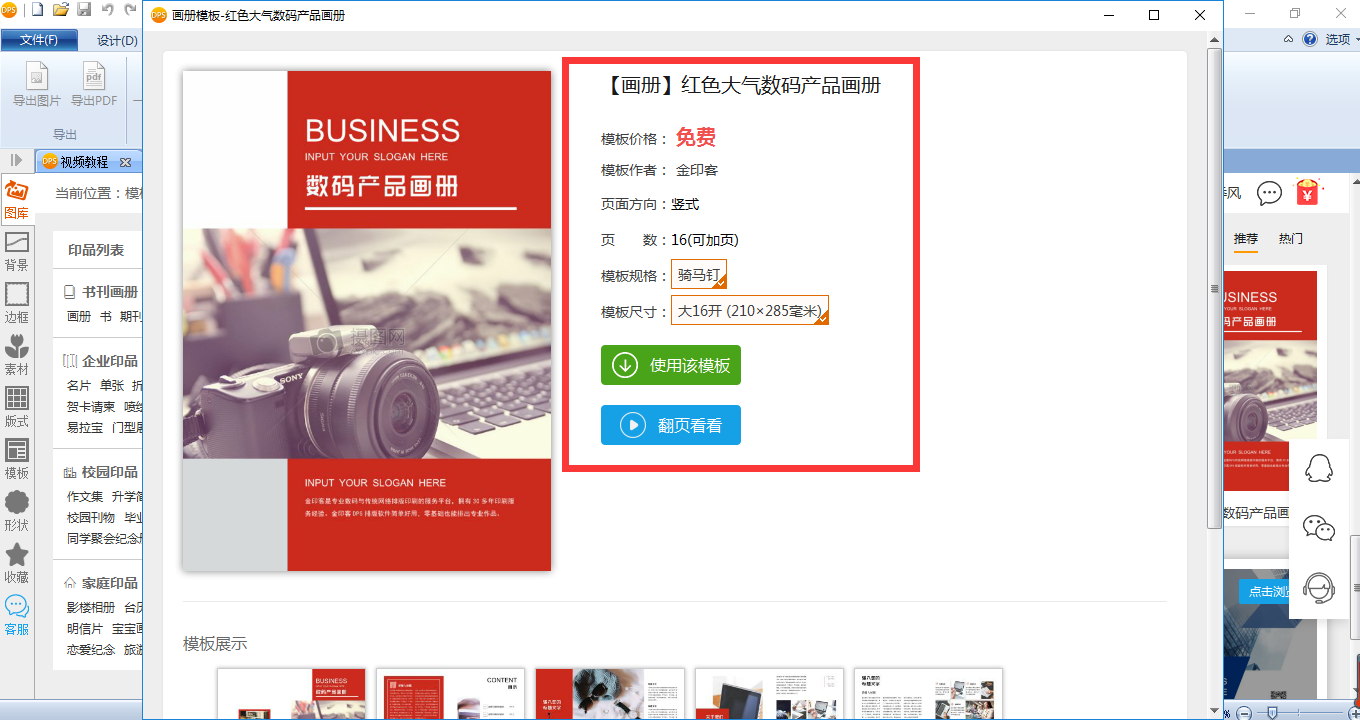Open the 版式 layout sidebar icon
Viewport: 1360px width, 720px height.
pos(17,407)
